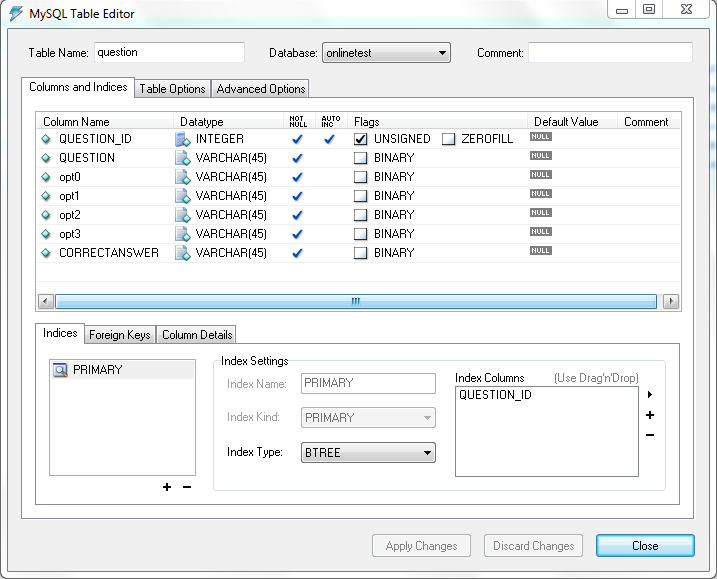Viewport: 717px width, 579px height.
Task: Click the Apply Changes button
Action: point(421,546)
